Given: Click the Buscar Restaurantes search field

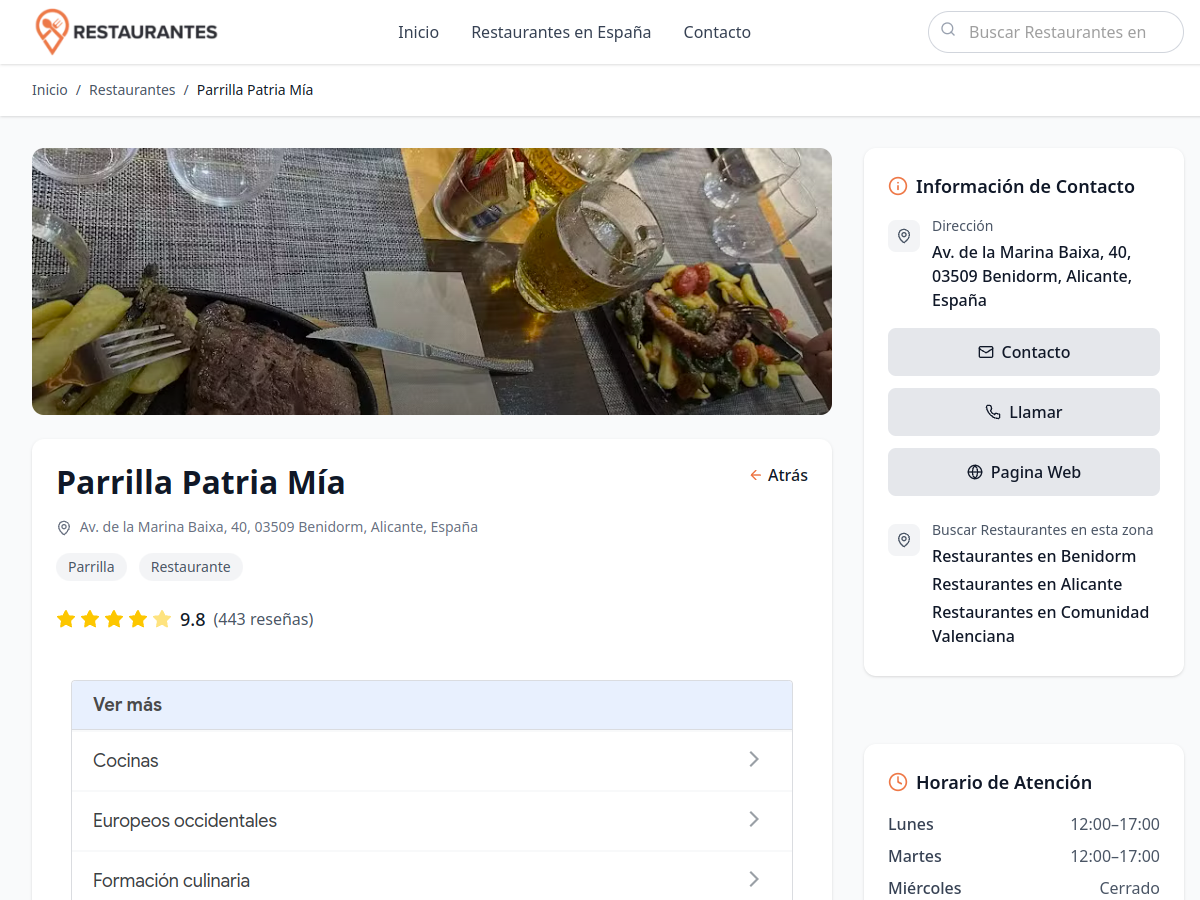Looking at the screenshot, I should (x=1056, y=32).
